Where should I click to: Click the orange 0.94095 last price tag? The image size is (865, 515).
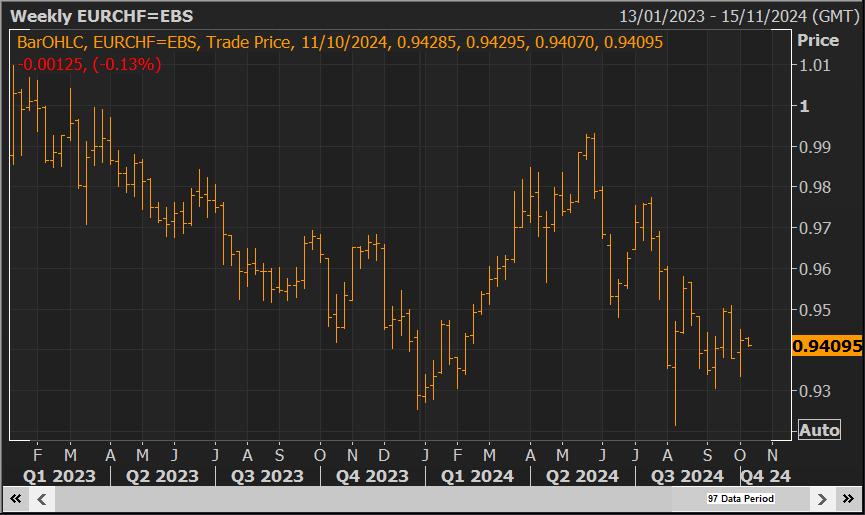[x=826, y=346]
